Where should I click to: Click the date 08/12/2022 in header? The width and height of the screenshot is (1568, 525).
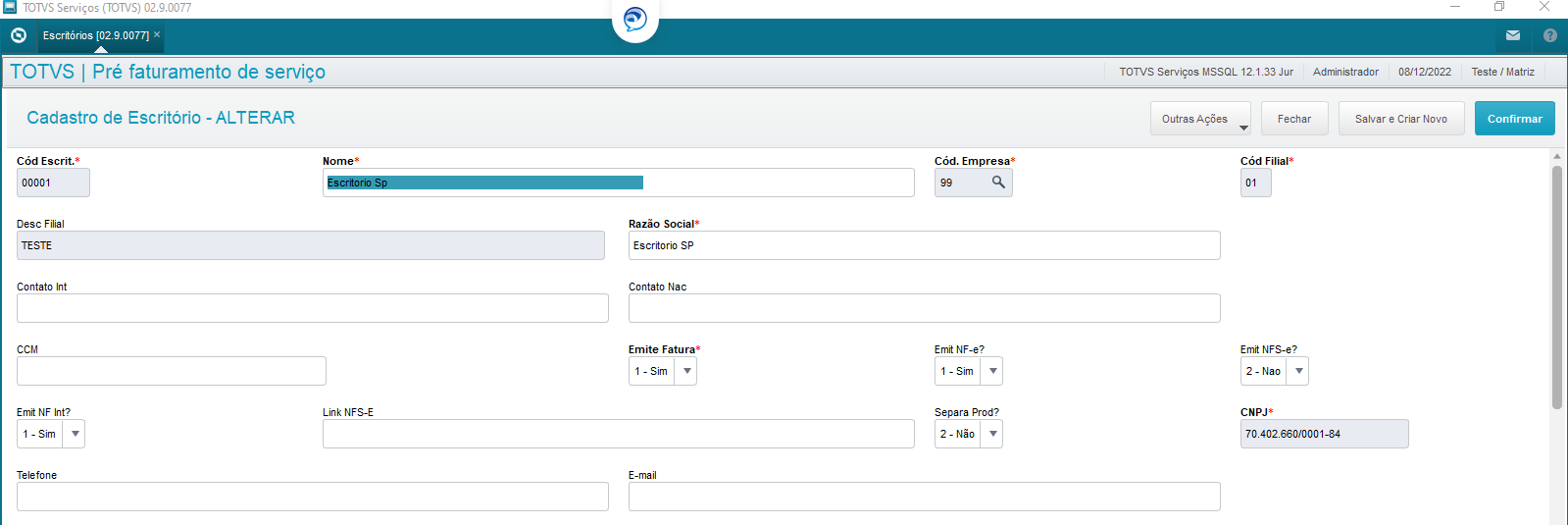[x=1425, y=72]
